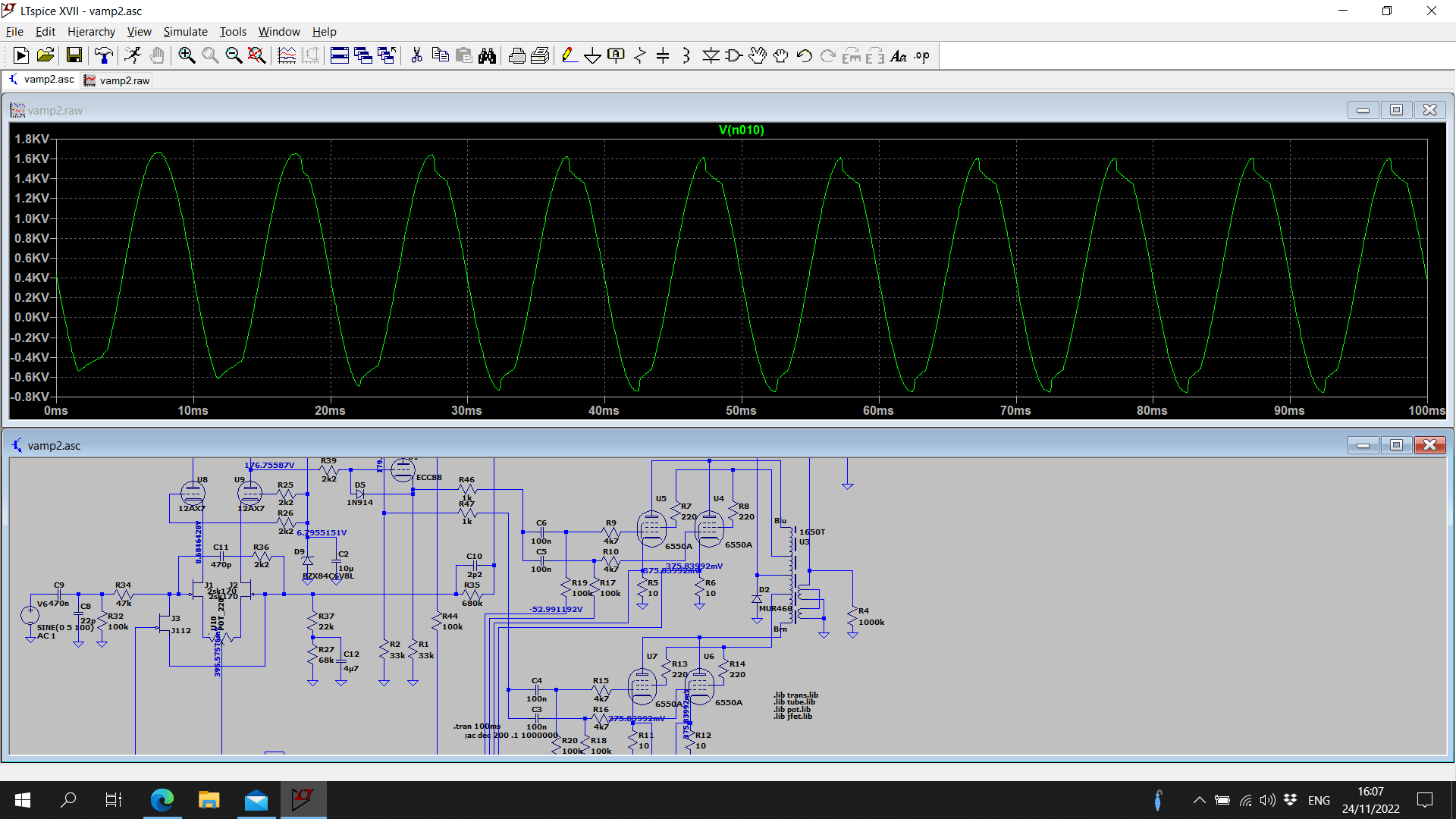Click the 176.75587V voltage label
The image size is (1456, 819).
coord(269,465)
